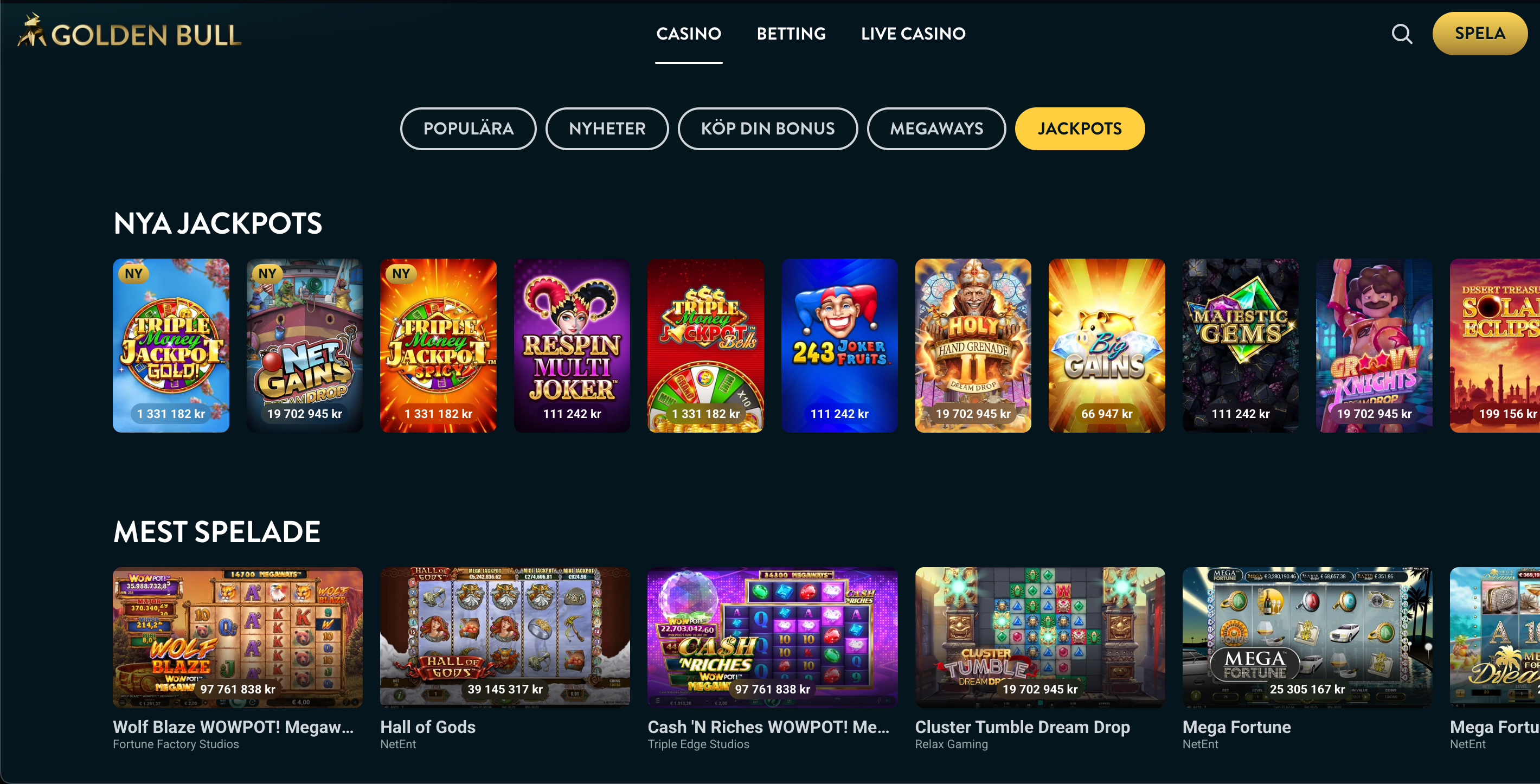This screenshot has height=784, width=1540.
Task: Click the SPELA button
Action: point(1480,34)
